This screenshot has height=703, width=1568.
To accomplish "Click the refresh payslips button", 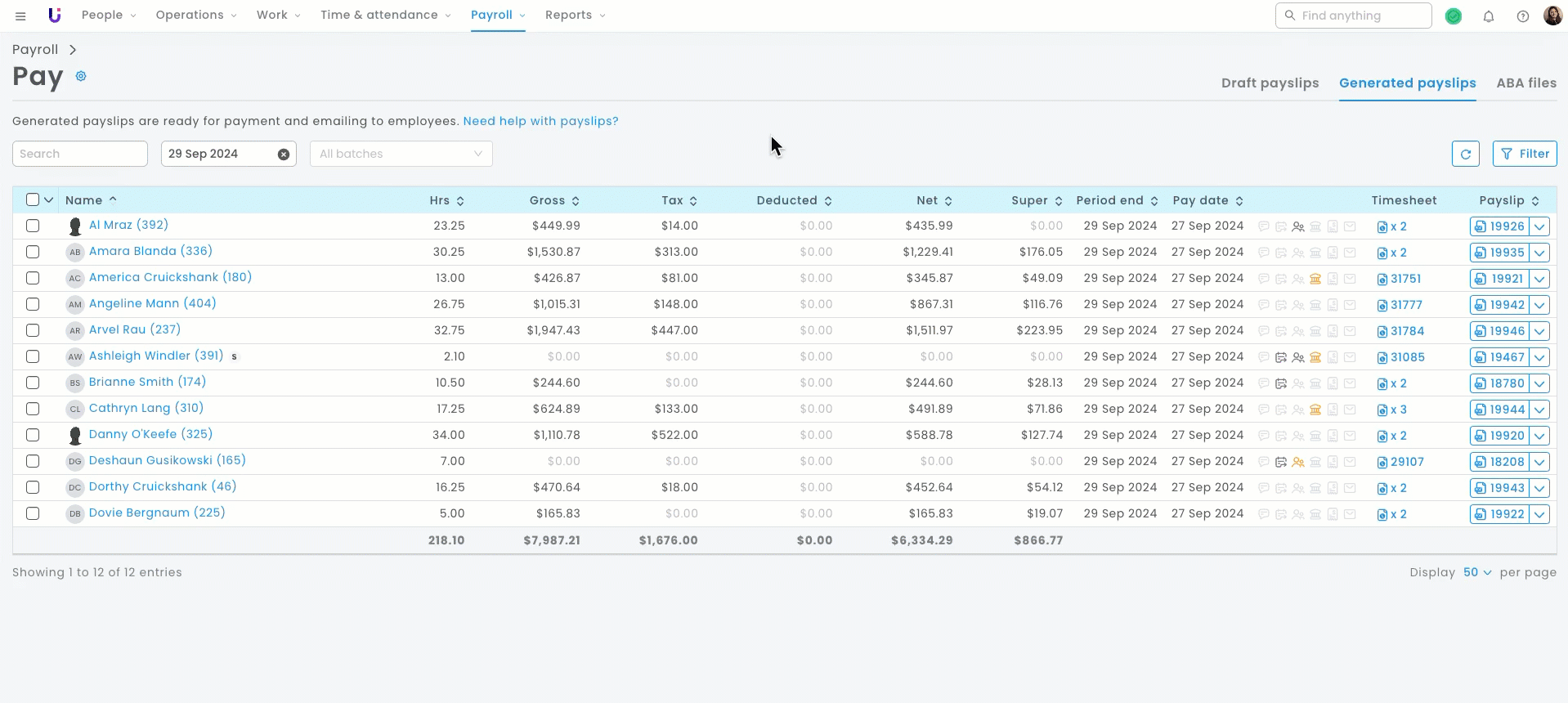I will pos(1465,154).
